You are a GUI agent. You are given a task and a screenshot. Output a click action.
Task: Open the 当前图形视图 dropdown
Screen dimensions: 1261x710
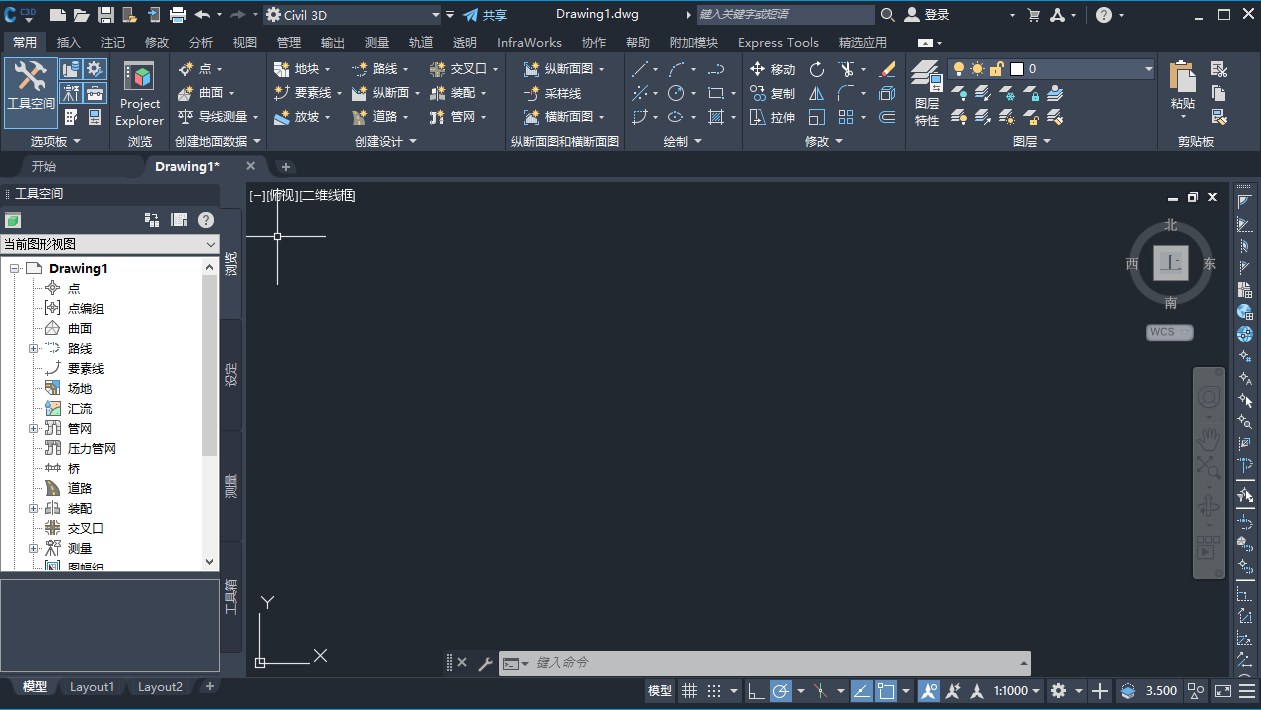coord(110,244)
